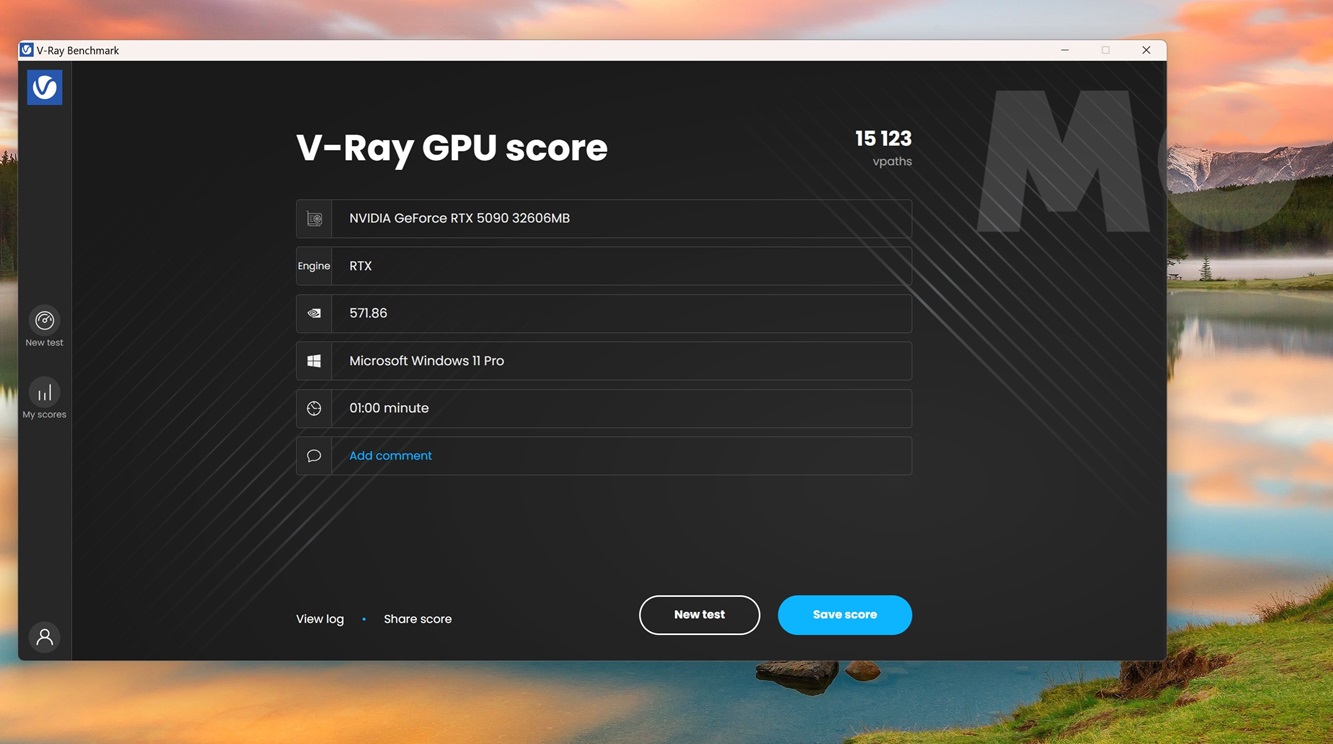
Task: Click the NVIDIA driver icon next to 571.86
Action: click(314, 314)
